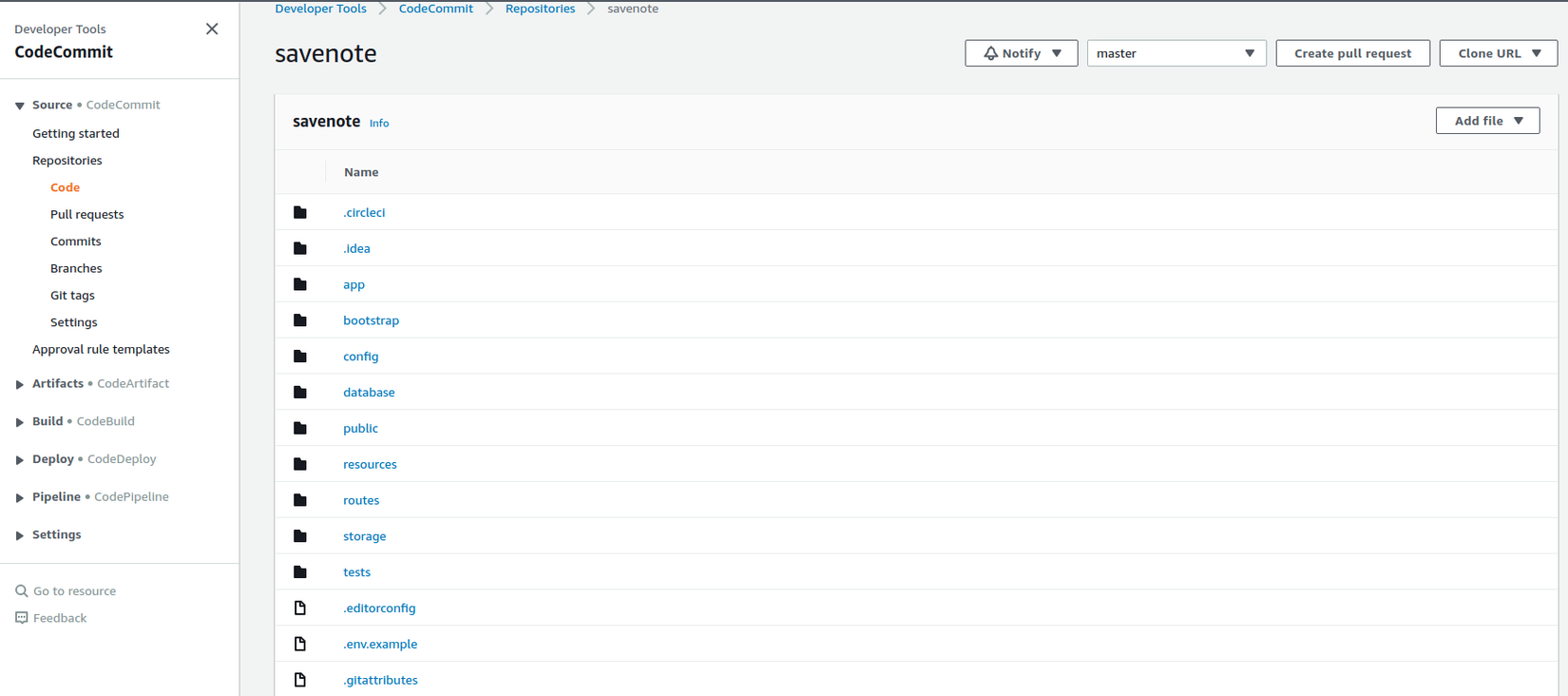The width and height of the screenshot is (1568, 696).
Task: Click the folder icon beside bootstrap
Action: 300,320
